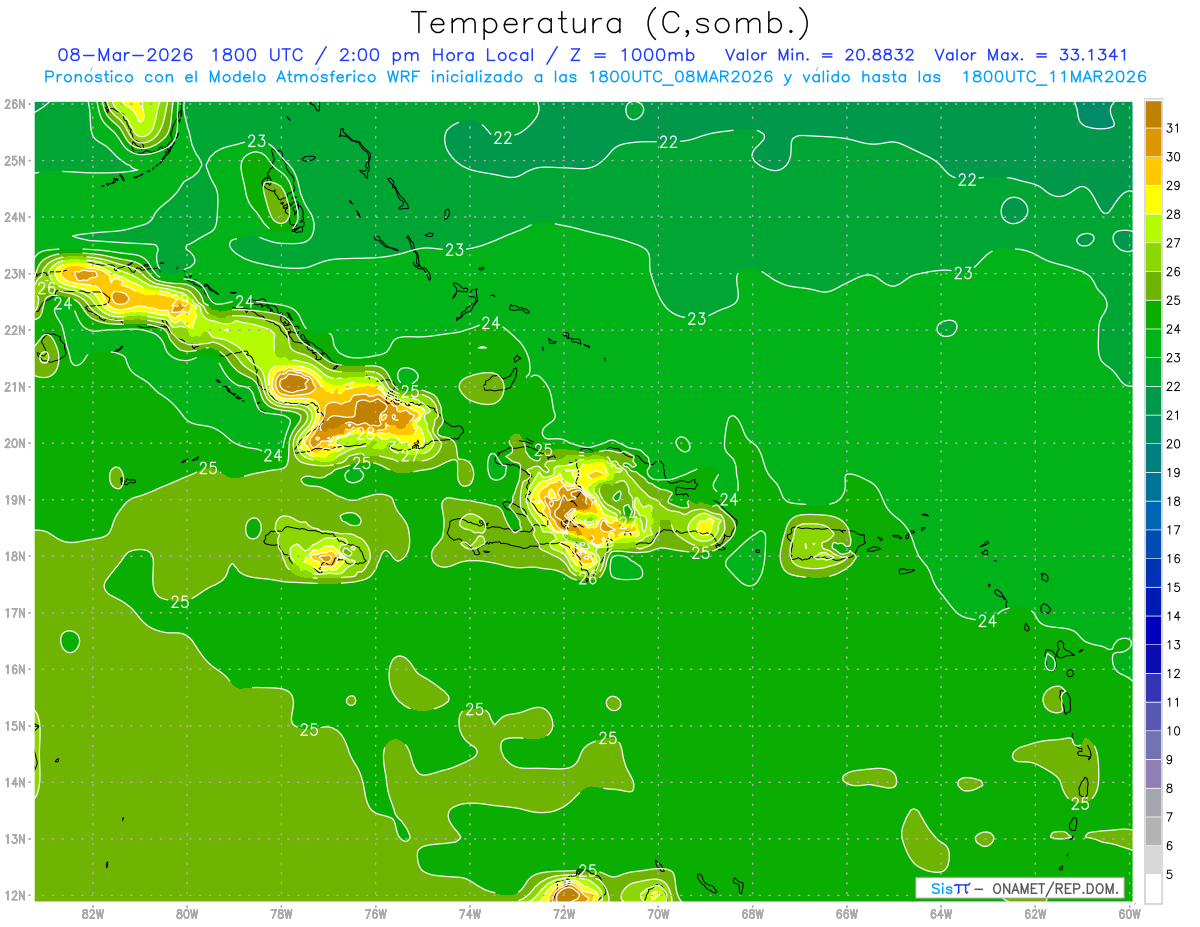Viewport: 1200px width, 927px height.
Task: Pick the yellow swatch between legend values 28 and 29
Action: 1153,200
